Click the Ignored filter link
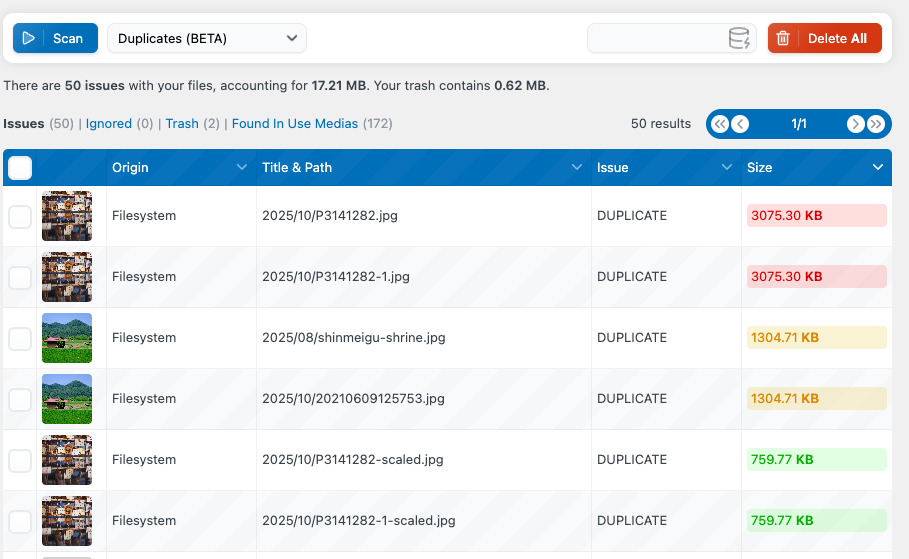 pyautogui.click(x=109, y=124)
